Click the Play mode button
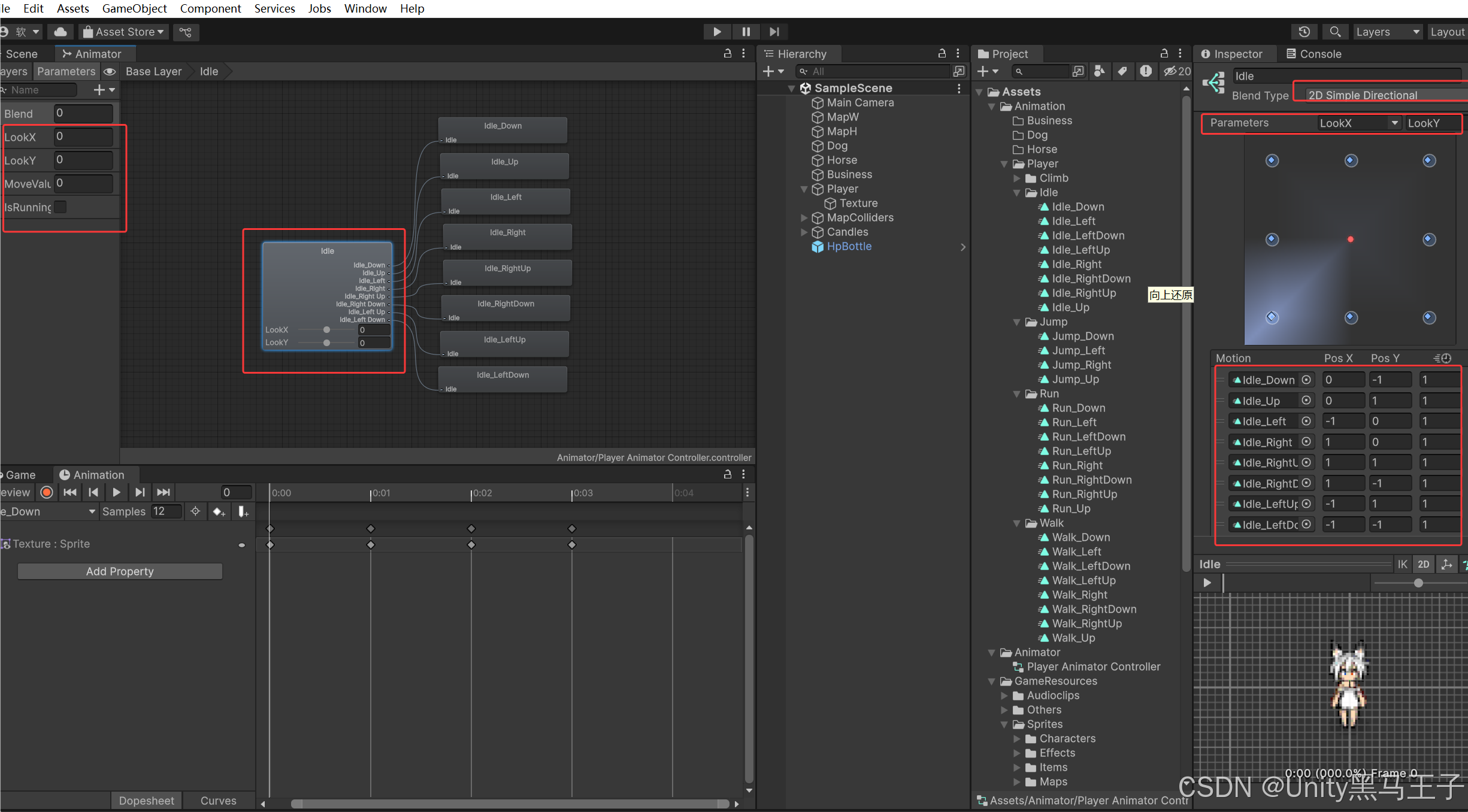1468x812 pixels. (716, 32)
